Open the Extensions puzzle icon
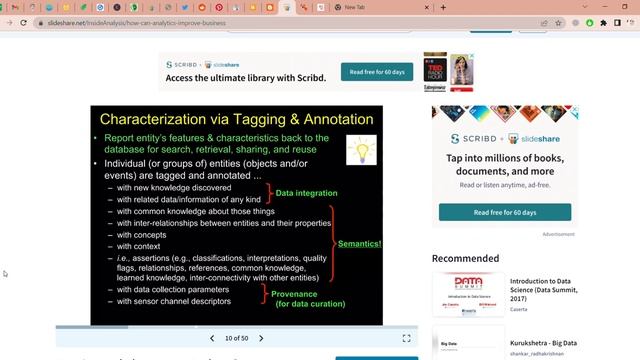The image size is (640, 360). tap(603, 23)
